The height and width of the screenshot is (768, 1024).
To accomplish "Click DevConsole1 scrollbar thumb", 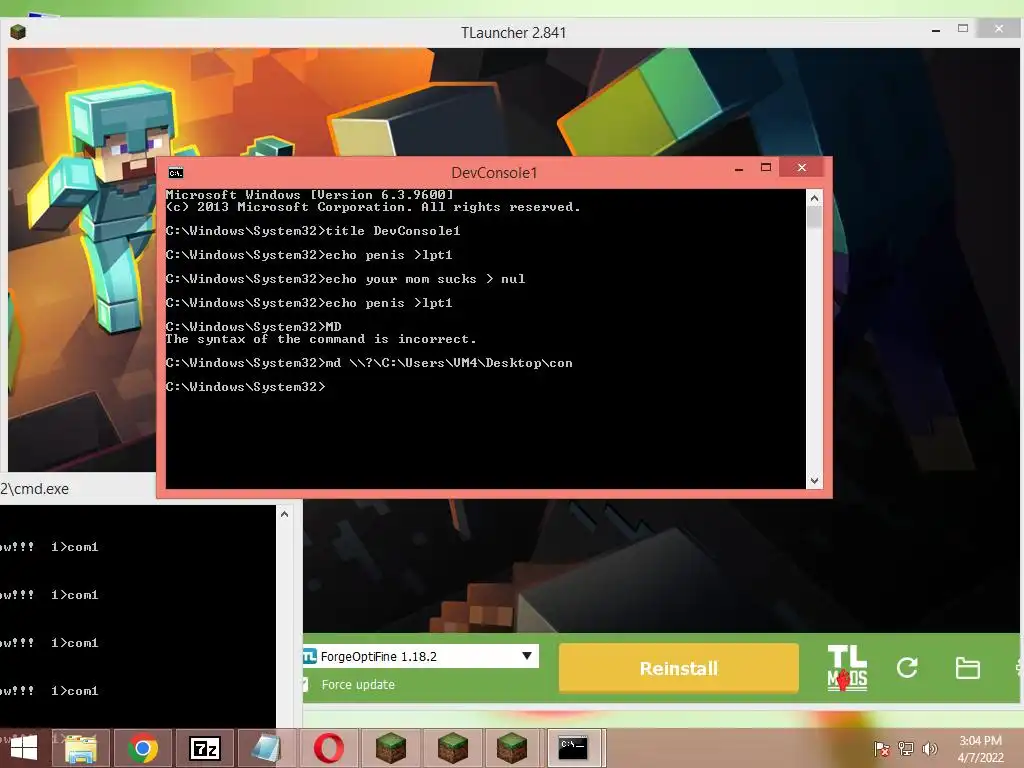I will point(814,217).
